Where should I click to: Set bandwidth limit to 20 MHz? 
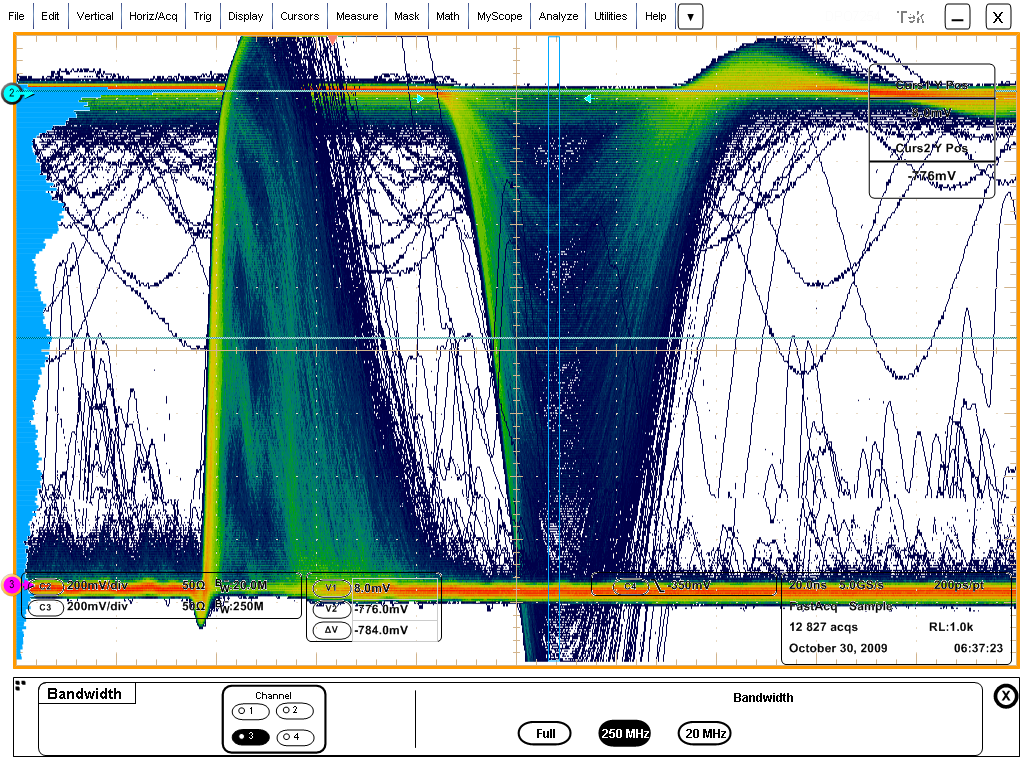(704, 733)
